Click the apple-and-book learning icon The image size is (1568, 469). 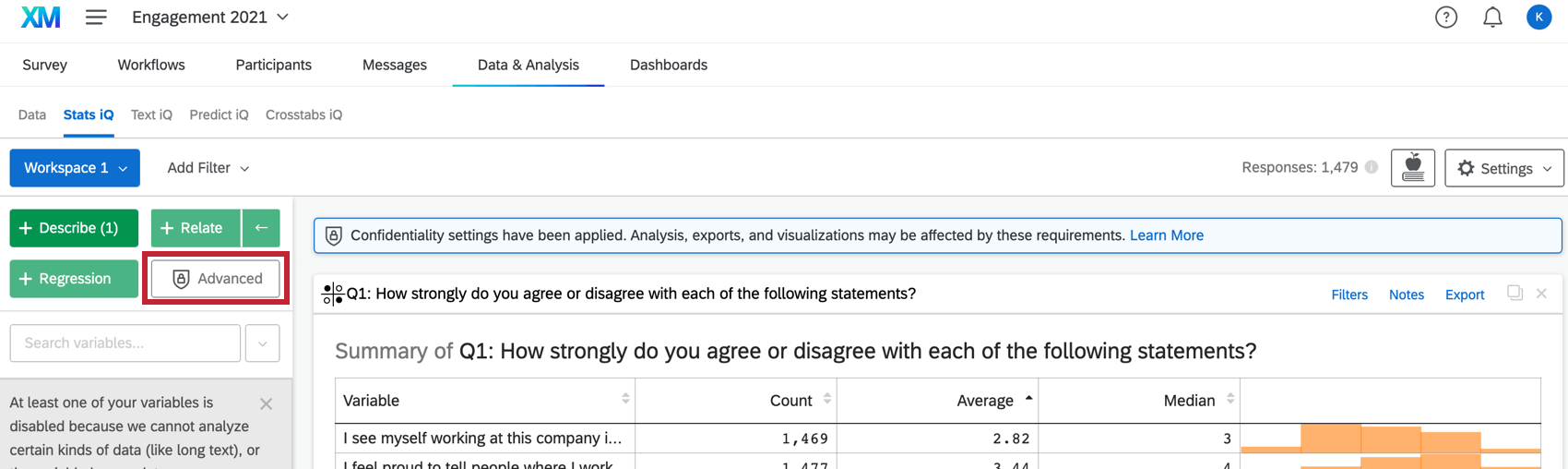click(x=1412, y=168)
